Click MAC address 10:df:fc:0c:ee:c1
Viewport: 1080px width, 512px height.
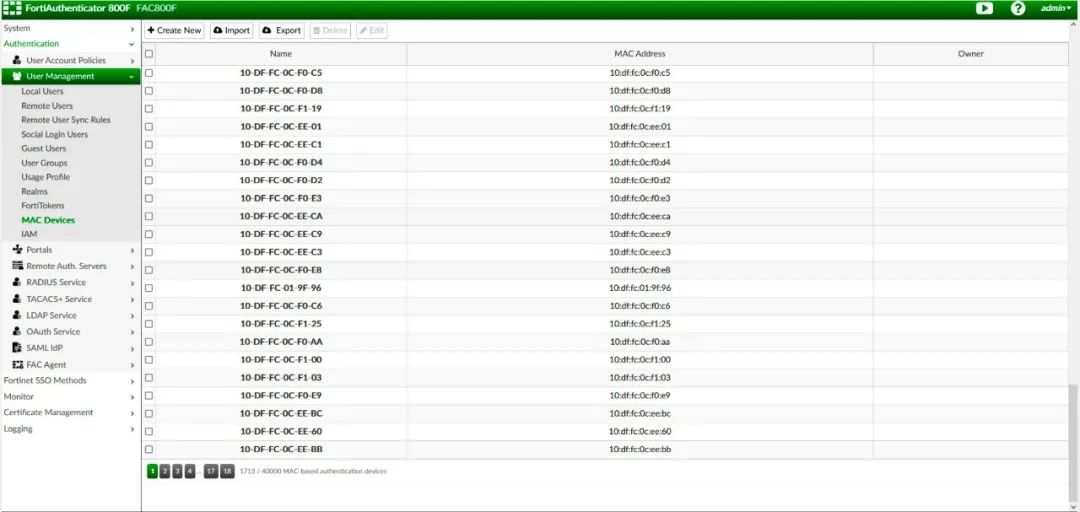(x=640, y=145)
